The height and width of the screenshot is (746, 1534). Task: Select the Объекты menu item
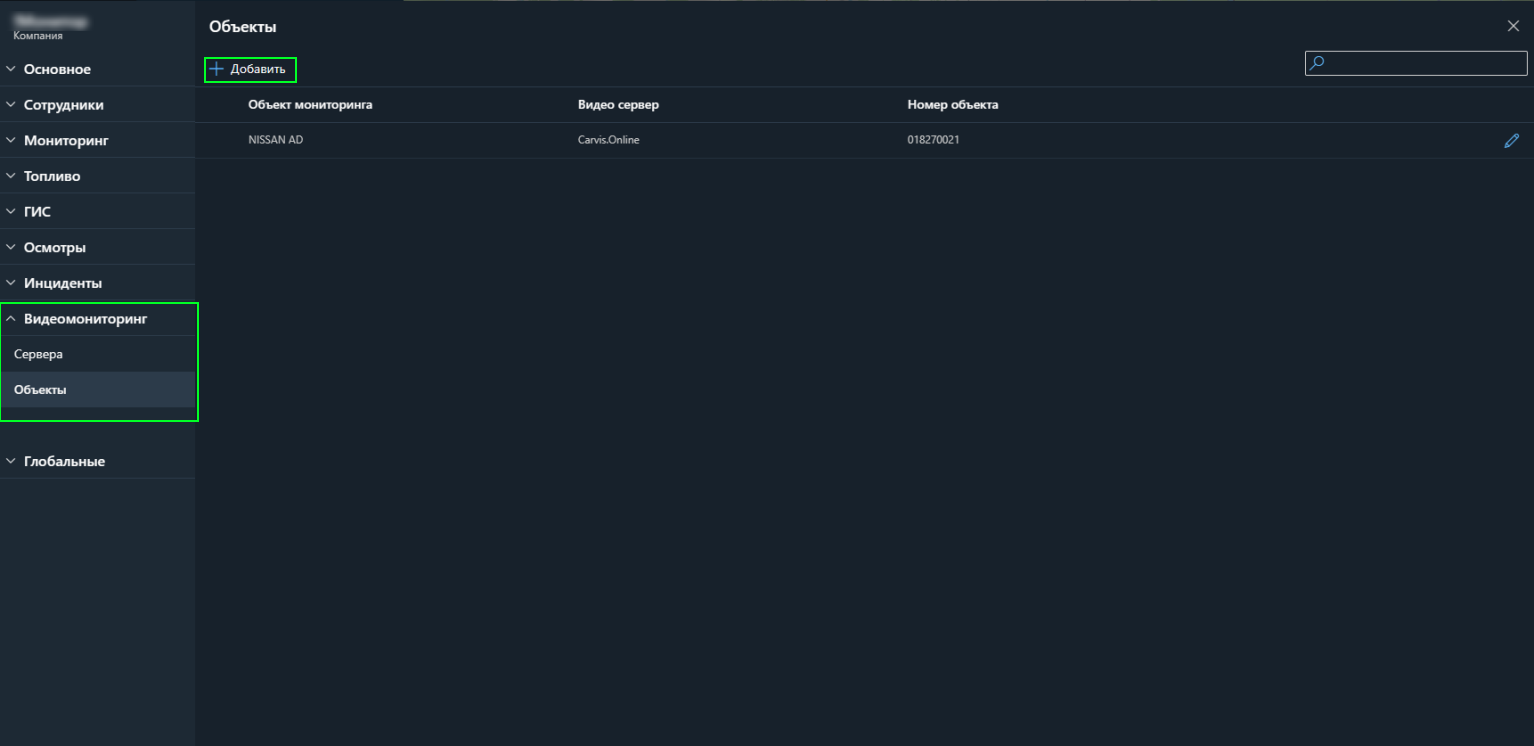(x=41, y=390)
